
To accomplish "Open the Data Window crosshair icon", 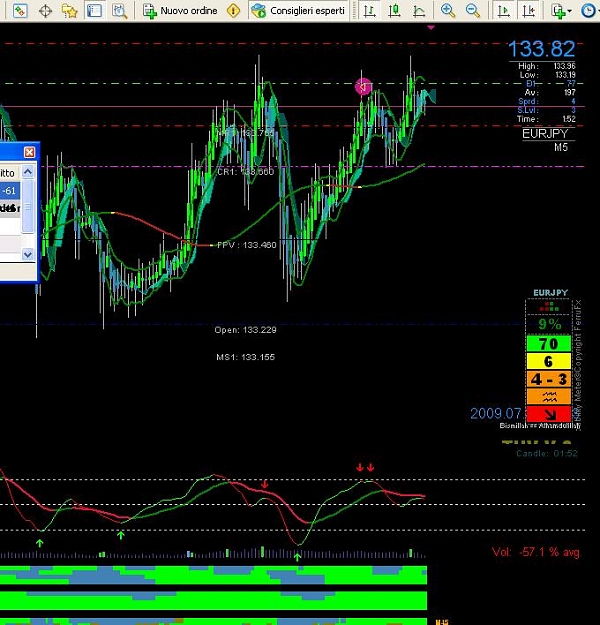I will tap(45, 11).
